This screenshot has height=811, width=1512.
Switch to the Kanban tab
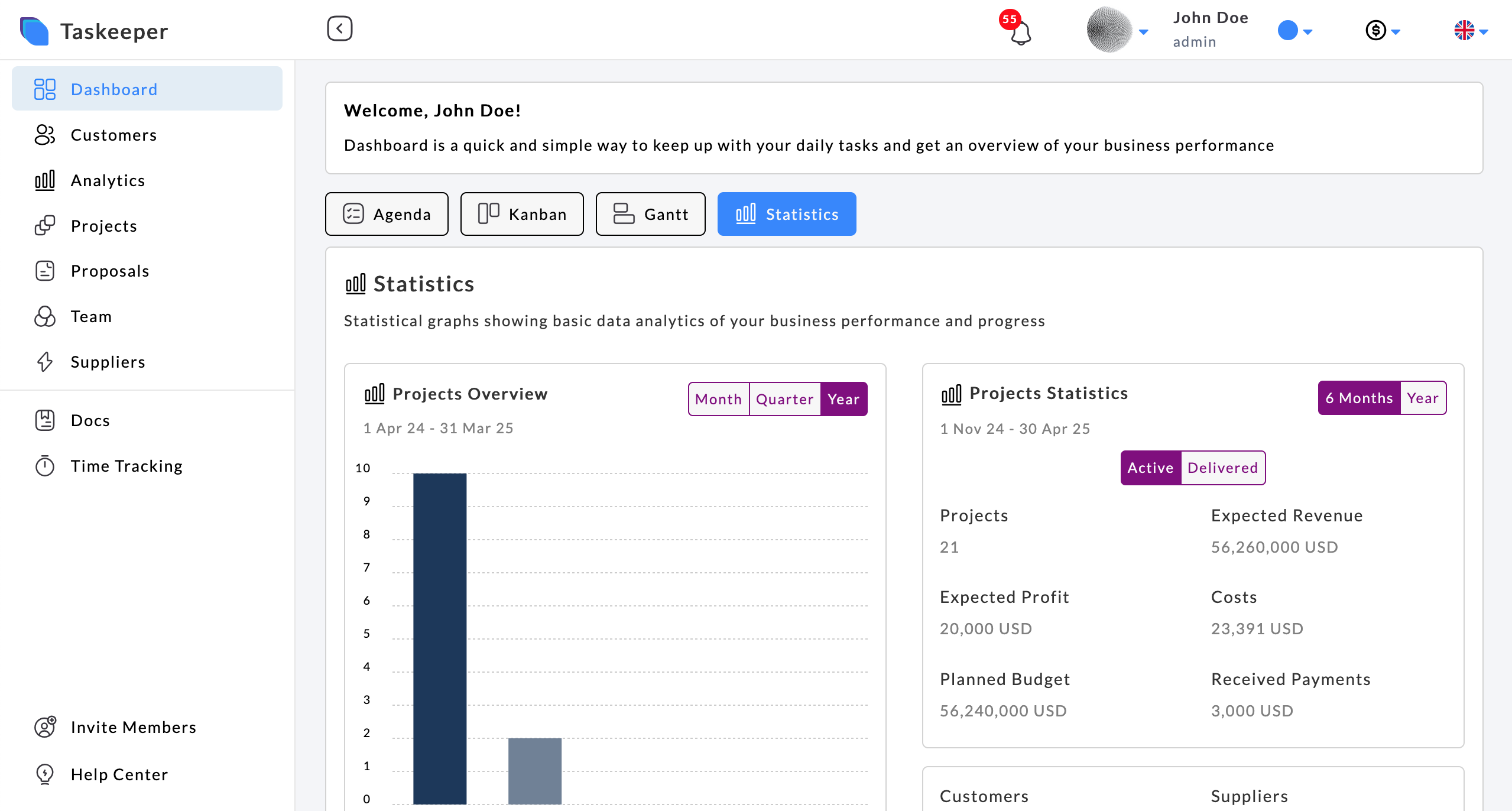522,214
